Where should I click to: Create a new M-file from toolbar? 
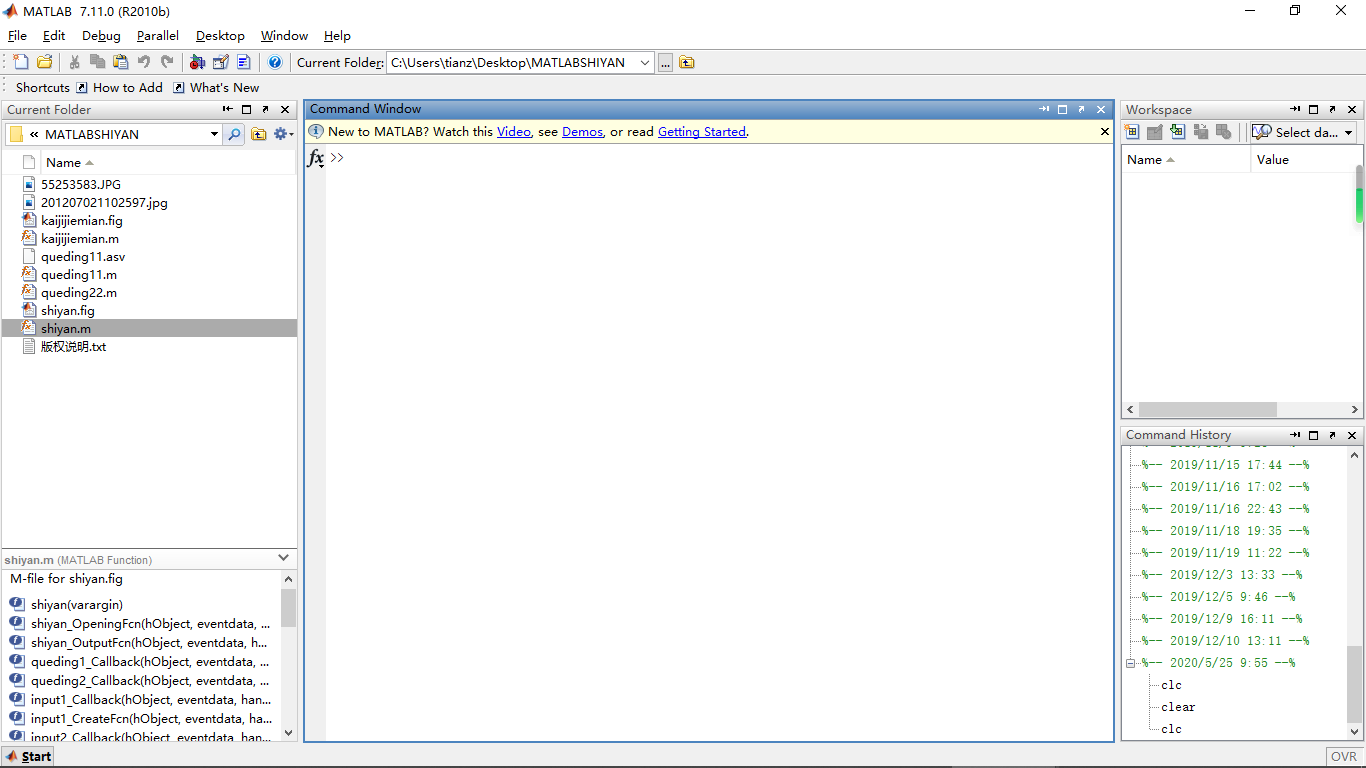click(x=21, y=62)
